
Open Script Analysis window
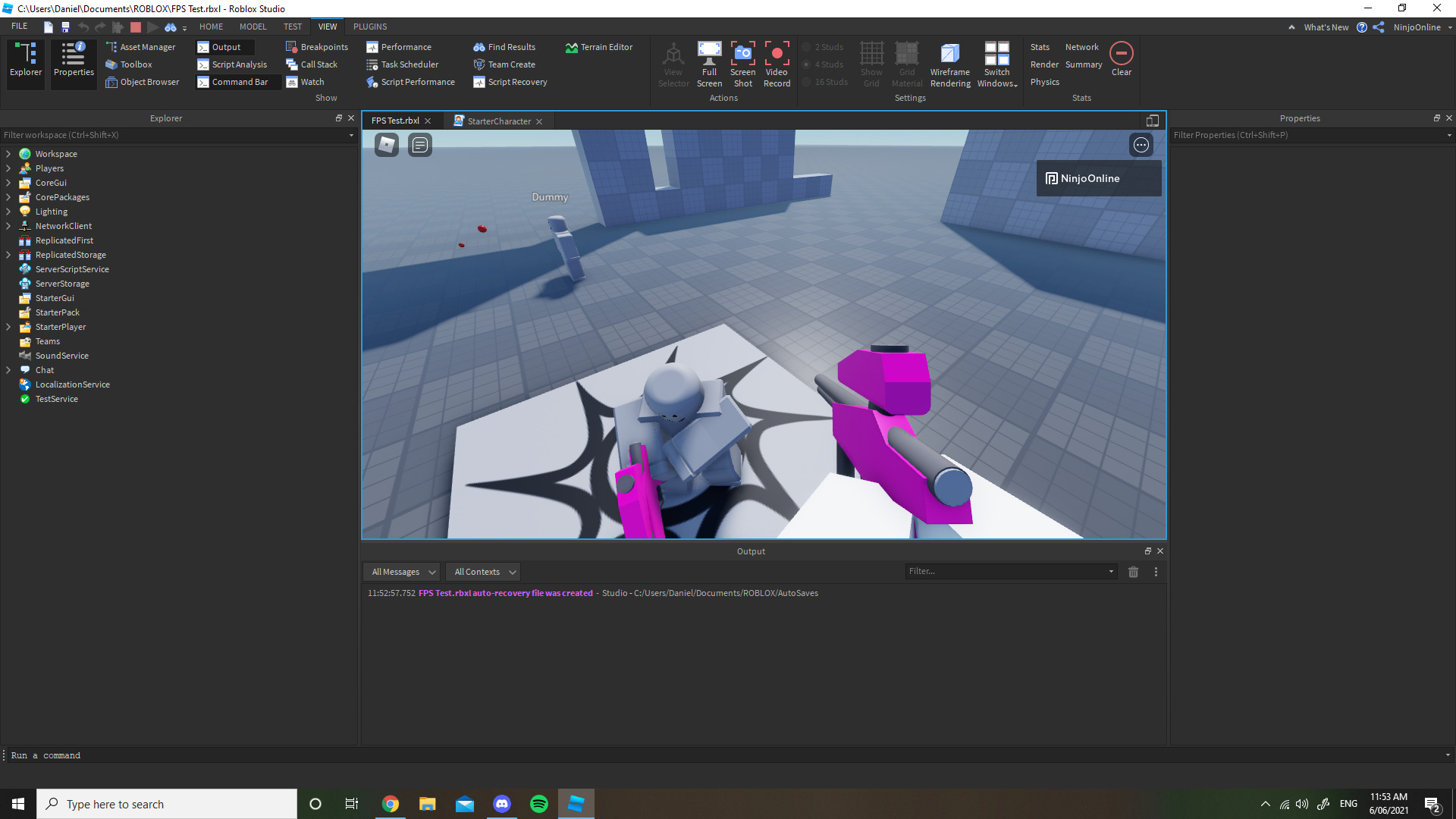232,64
